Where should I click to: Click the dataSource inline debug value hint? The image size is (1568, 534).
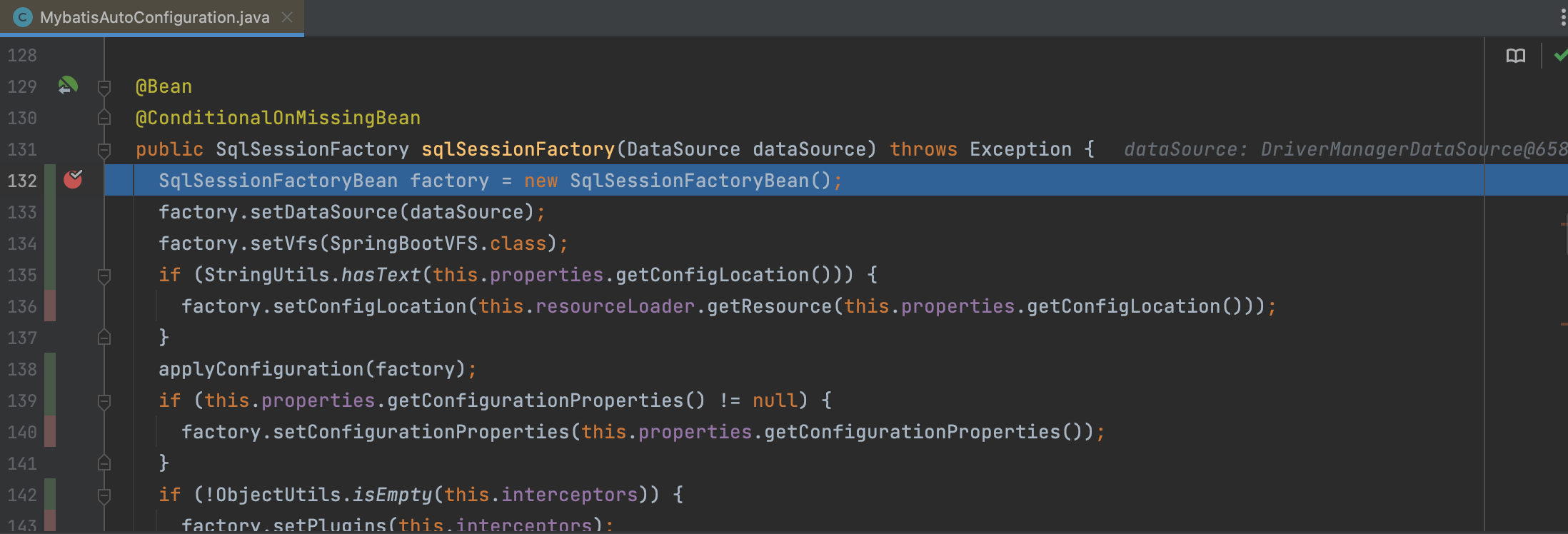pos(1342,149)
